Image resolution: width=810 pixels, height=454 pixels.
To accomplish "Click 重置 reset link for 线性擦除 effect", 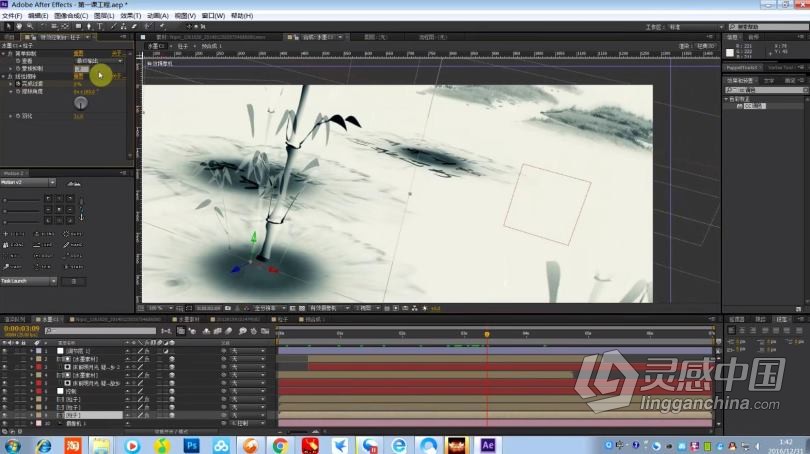I will 79,76.
